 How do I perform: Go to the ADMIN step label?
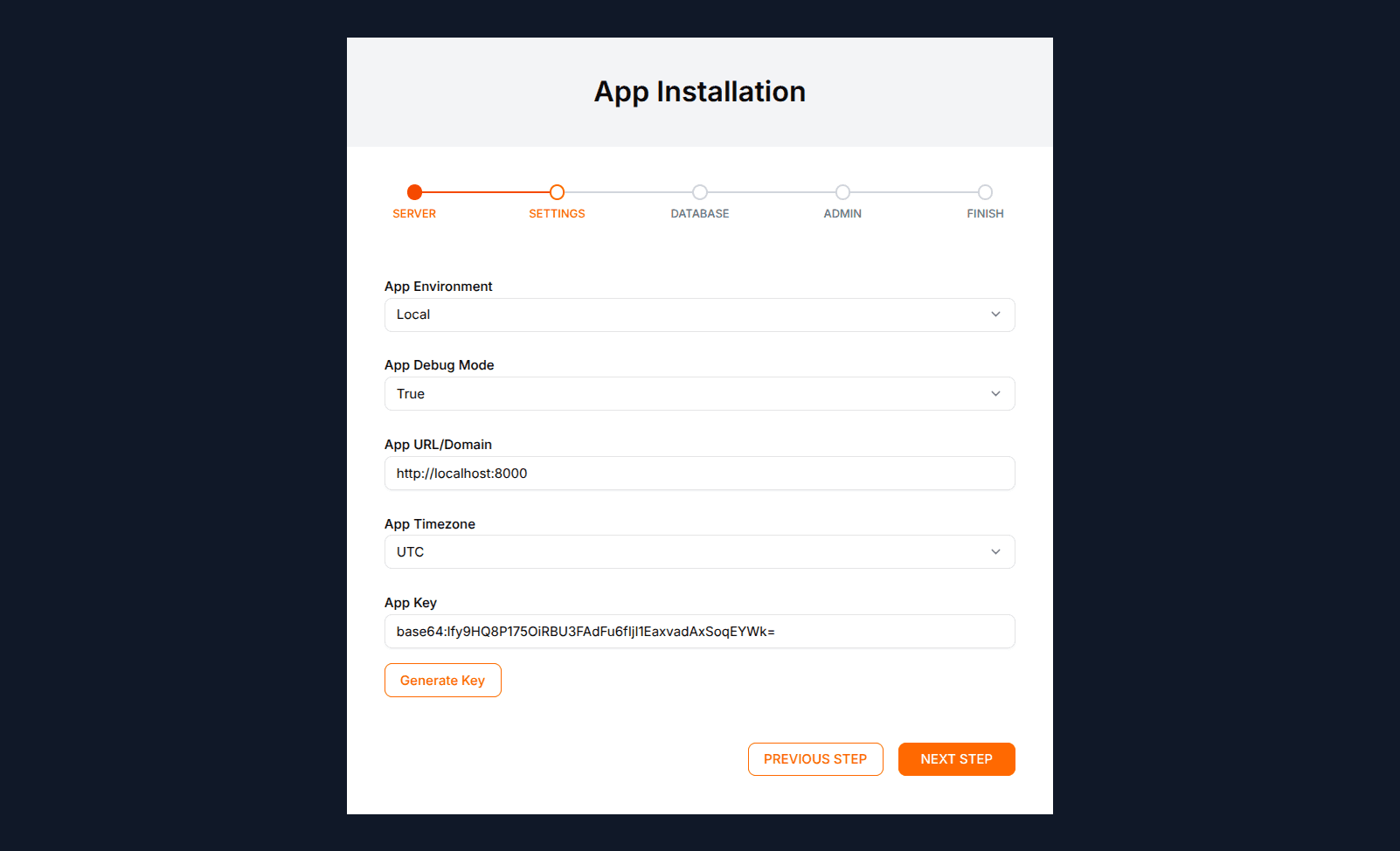click(842, 214)
